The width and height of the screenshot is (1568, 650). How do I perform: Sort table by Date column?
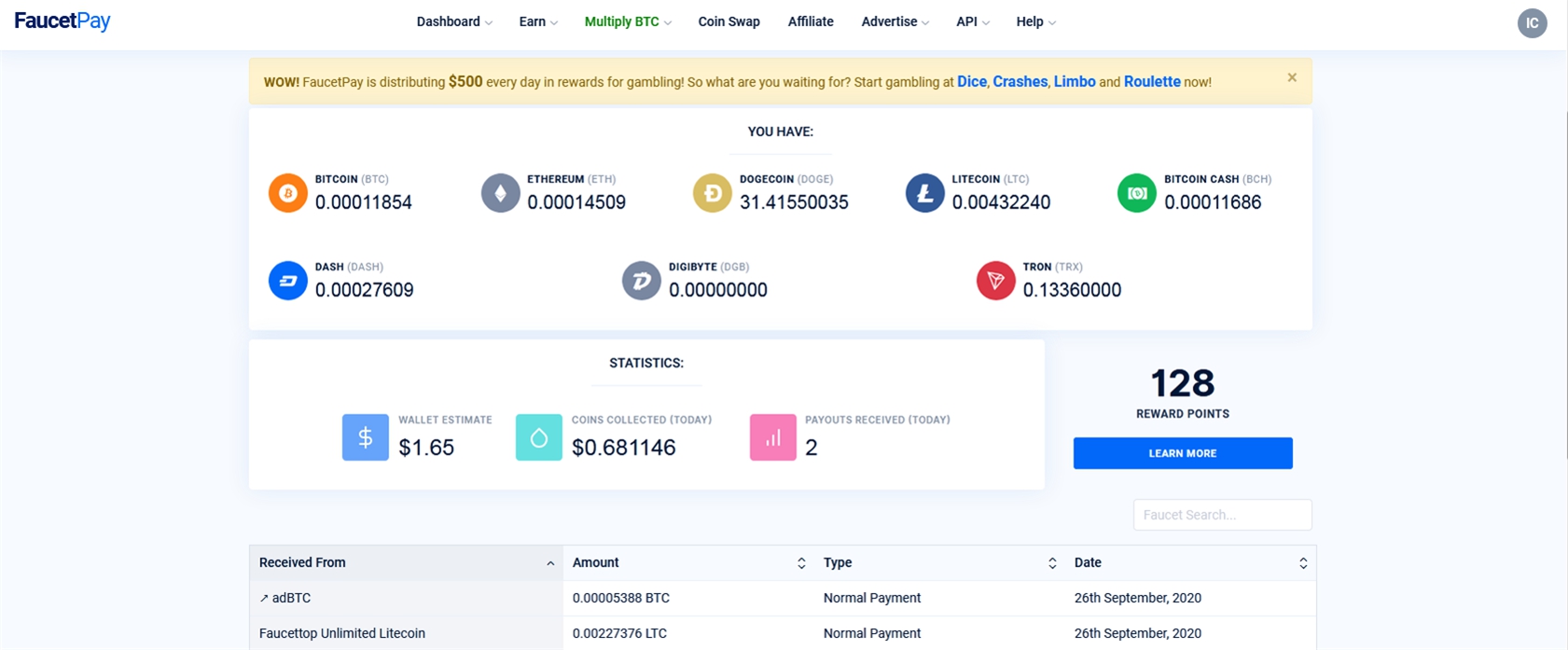(1190, 563)
